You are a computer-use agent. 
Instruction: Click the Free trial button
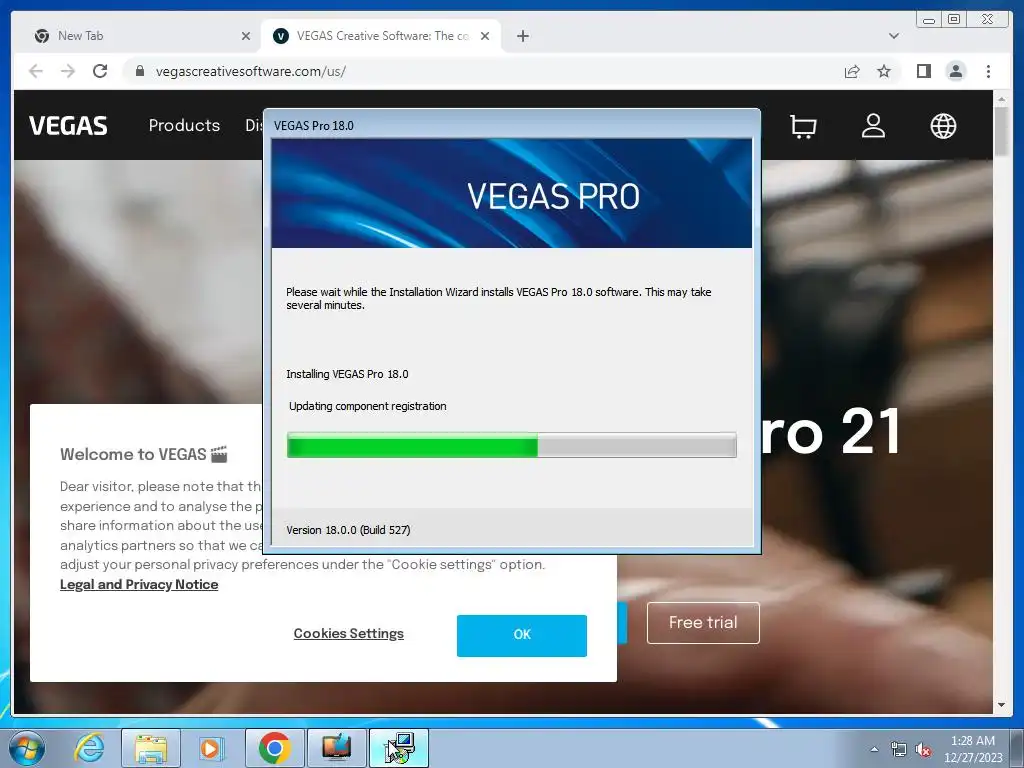(703, 622)
